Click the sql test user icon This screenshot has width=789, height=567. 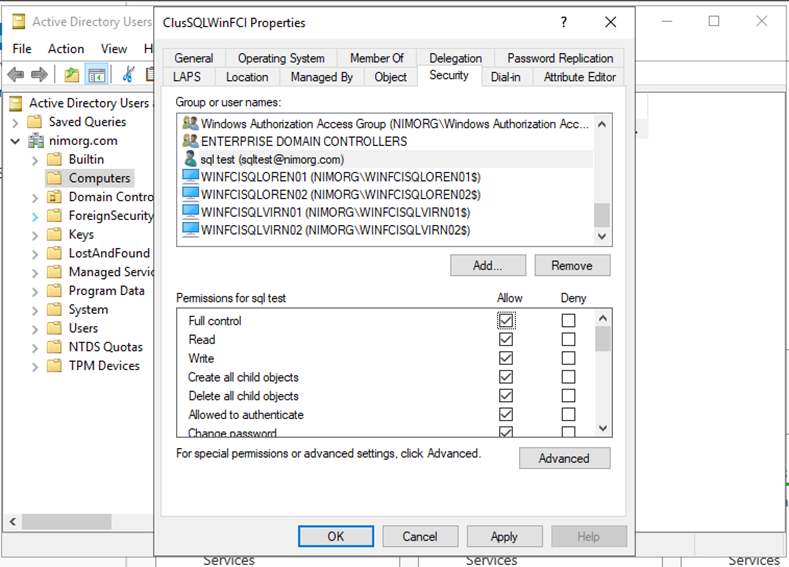[x=190, y=159]
